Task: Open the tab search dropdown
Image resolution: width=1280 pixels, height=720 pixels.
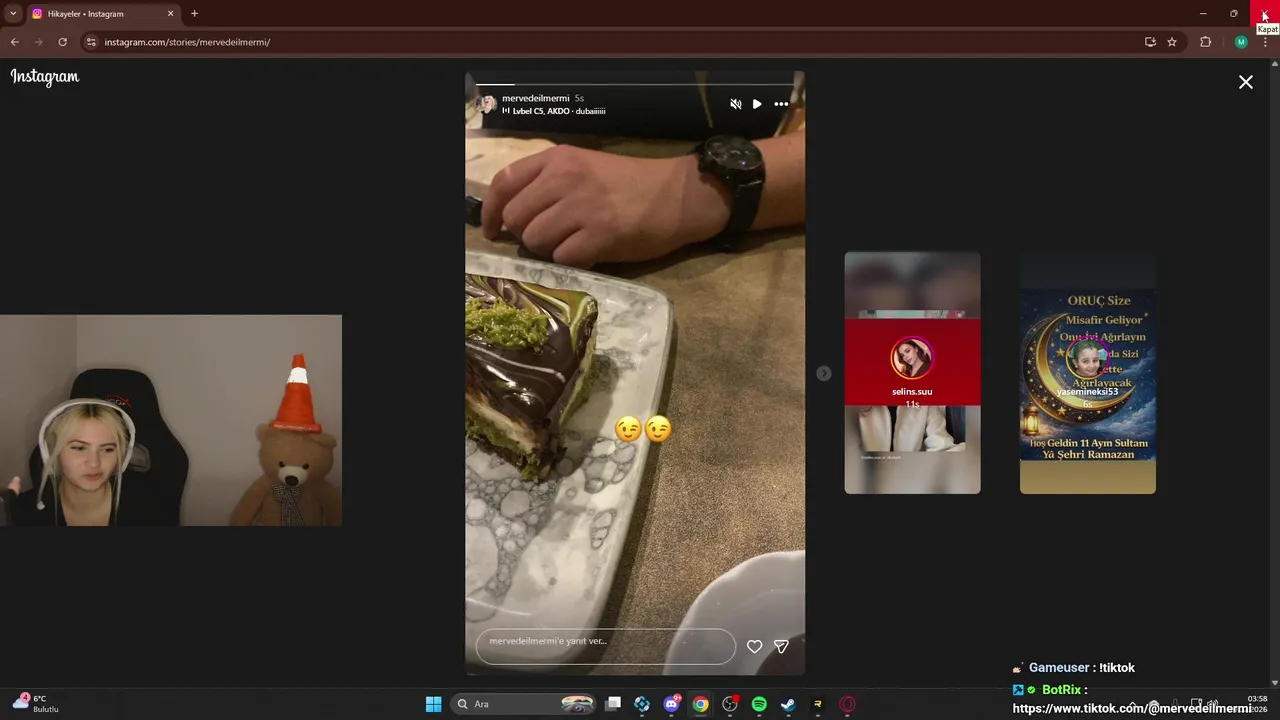Action: click(x=13, y=14)
